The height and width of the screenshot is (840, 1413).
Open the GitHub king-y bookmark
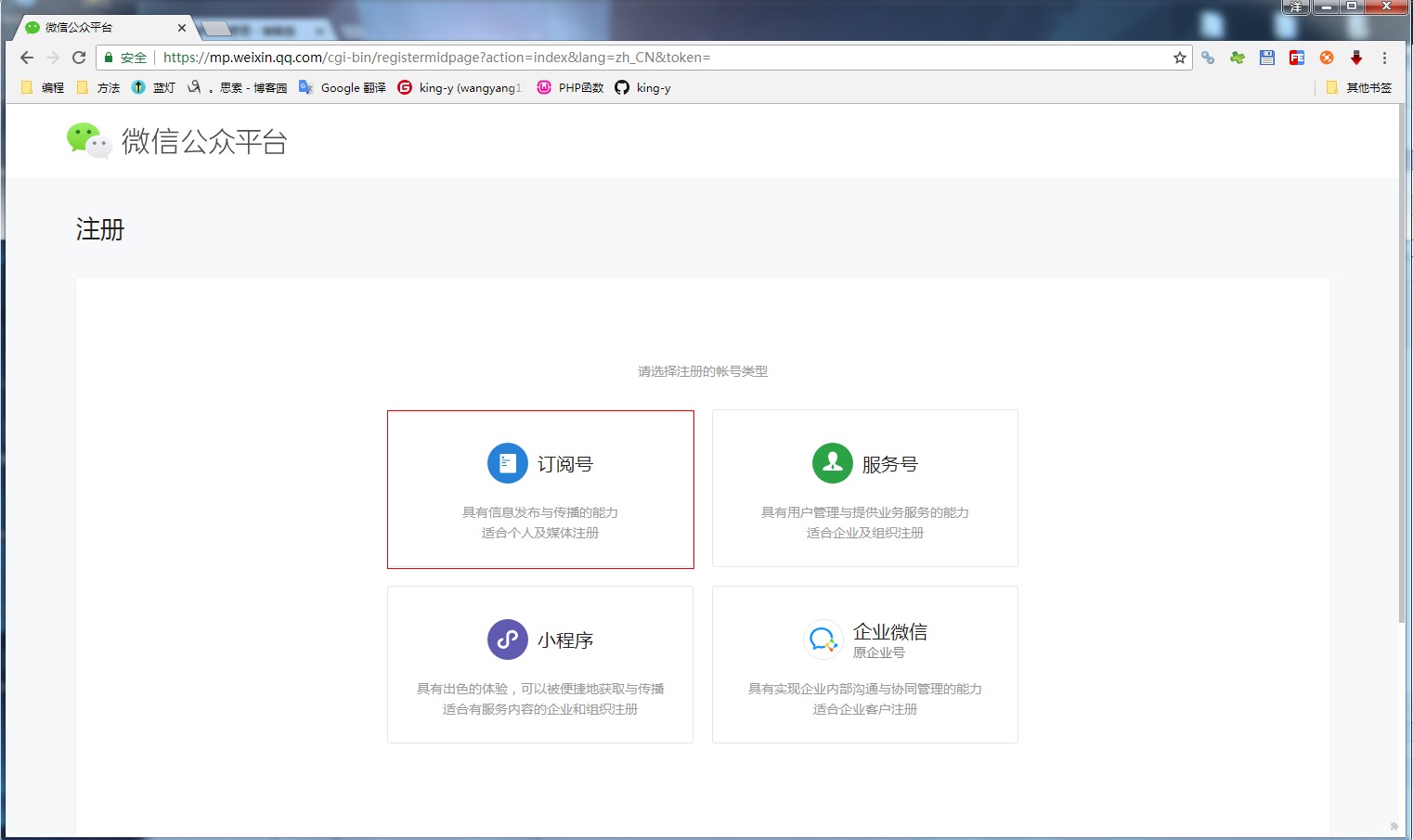click(x=642, y=87)
